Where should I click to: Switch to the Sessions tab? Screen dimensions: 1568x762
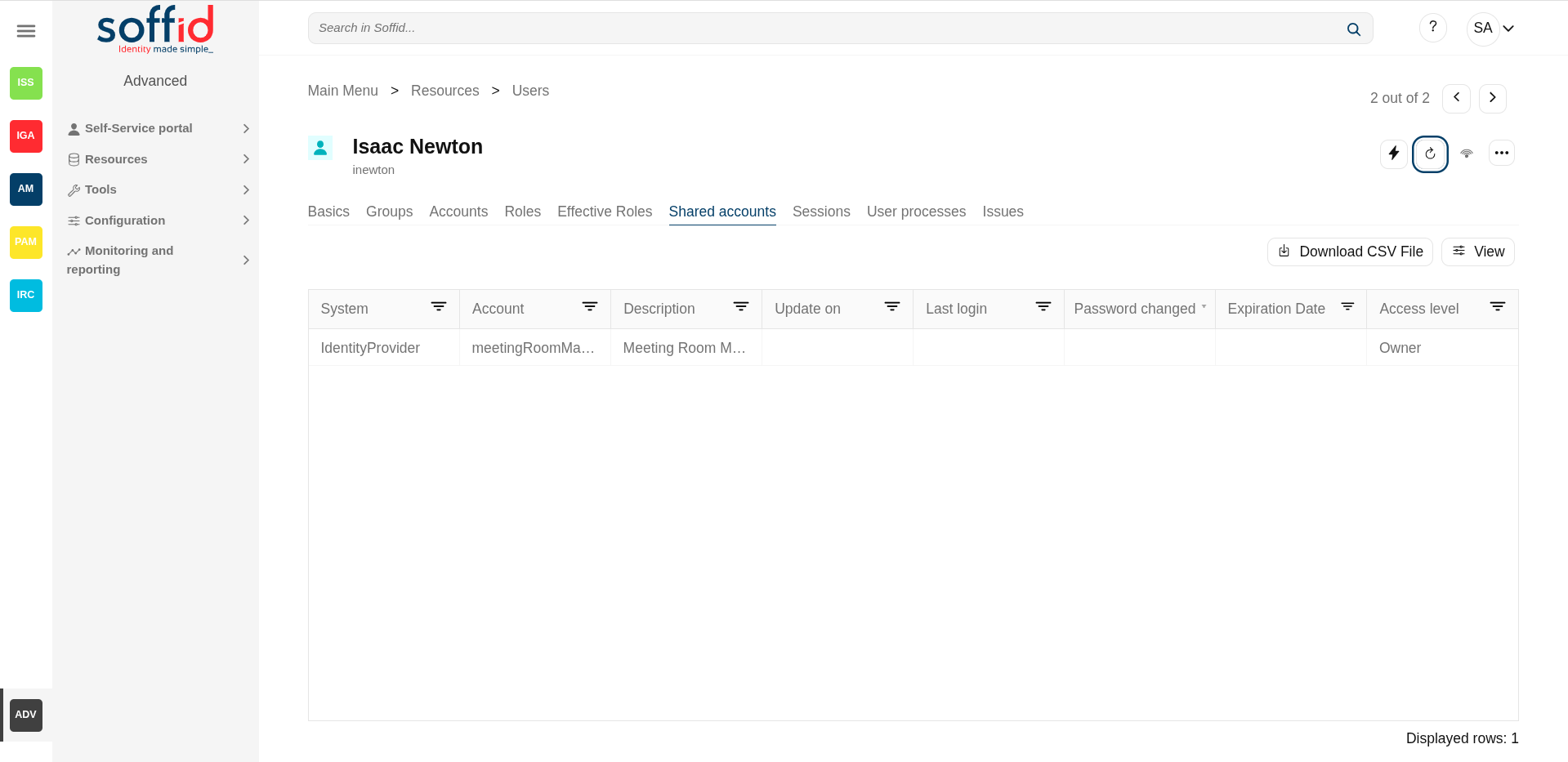[821, 212]
